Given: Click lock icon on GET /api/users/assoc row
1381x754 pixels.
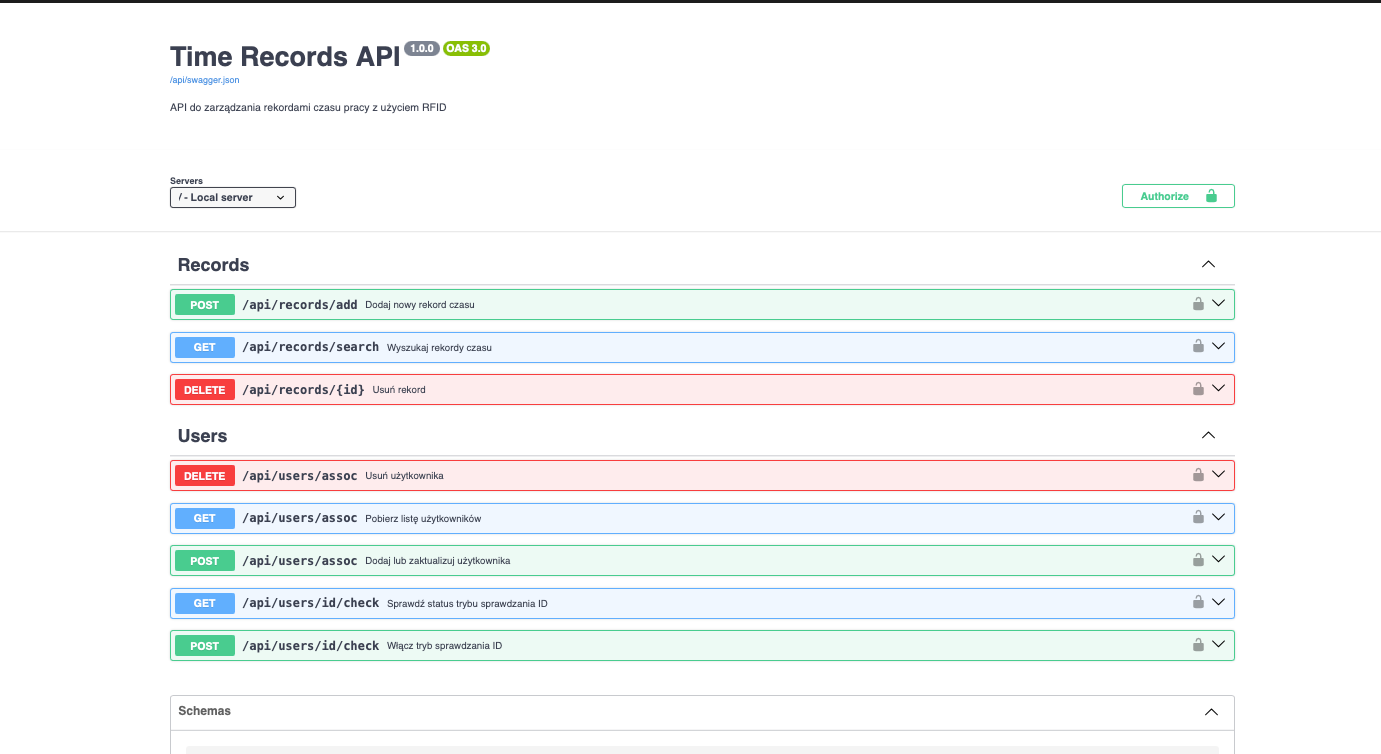Looking at the screenshot, I should click(1197, 517).
